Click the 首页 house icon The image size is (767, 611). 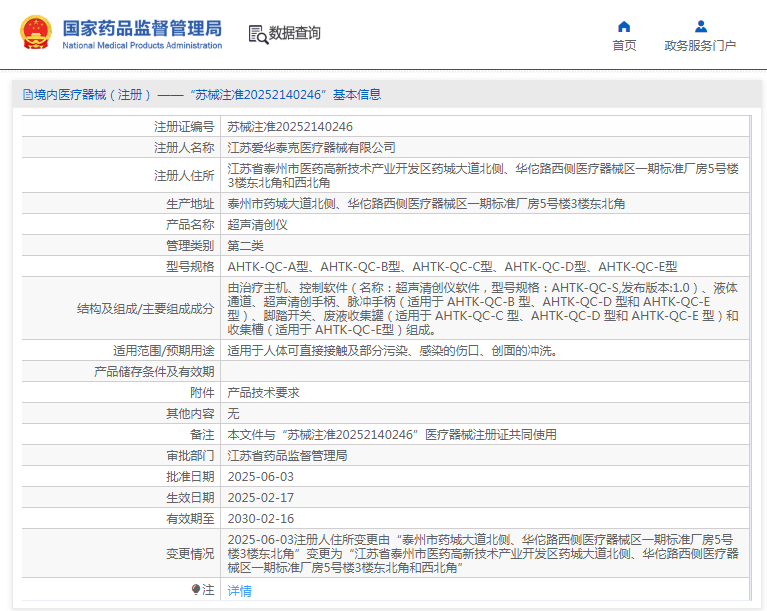pos(624,26)
